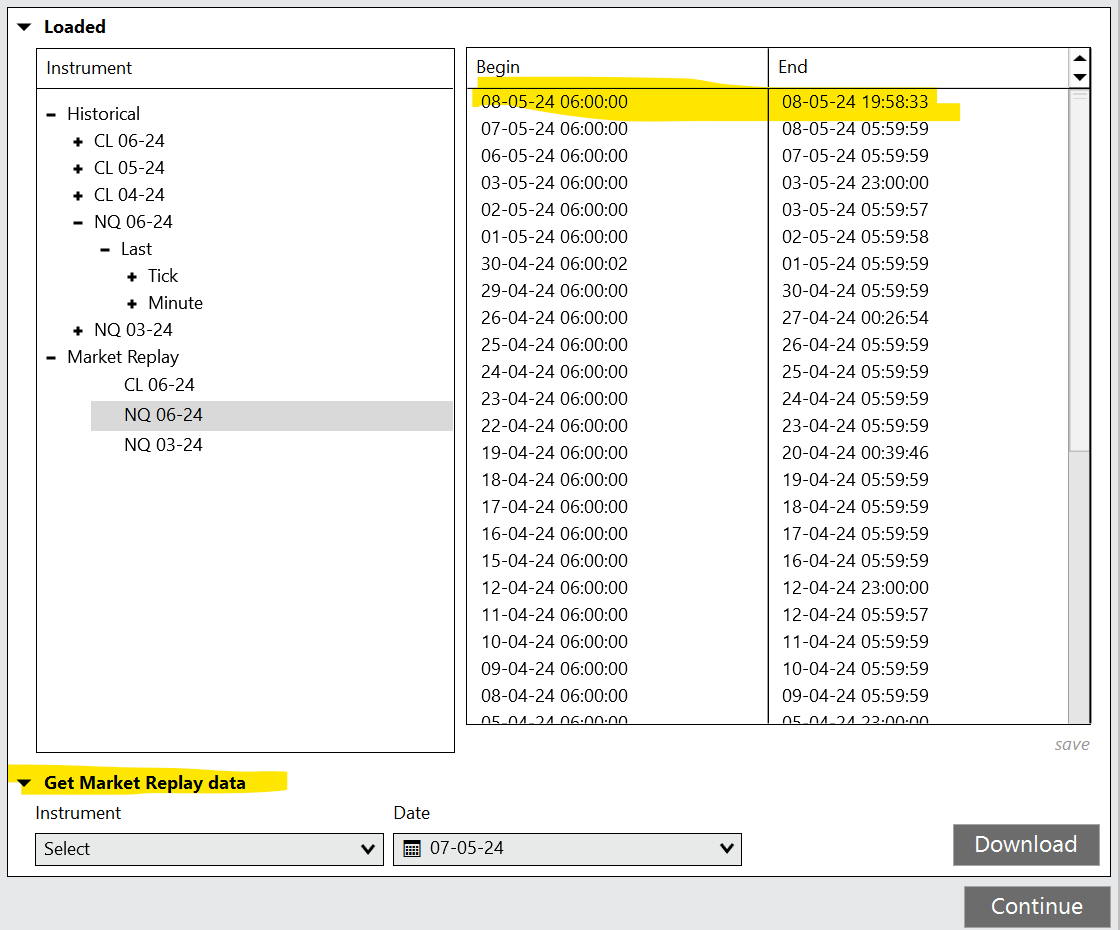1120x930 pixels.
Task: Open the Instrument Select dropdown
Action: tap(209, 849)
